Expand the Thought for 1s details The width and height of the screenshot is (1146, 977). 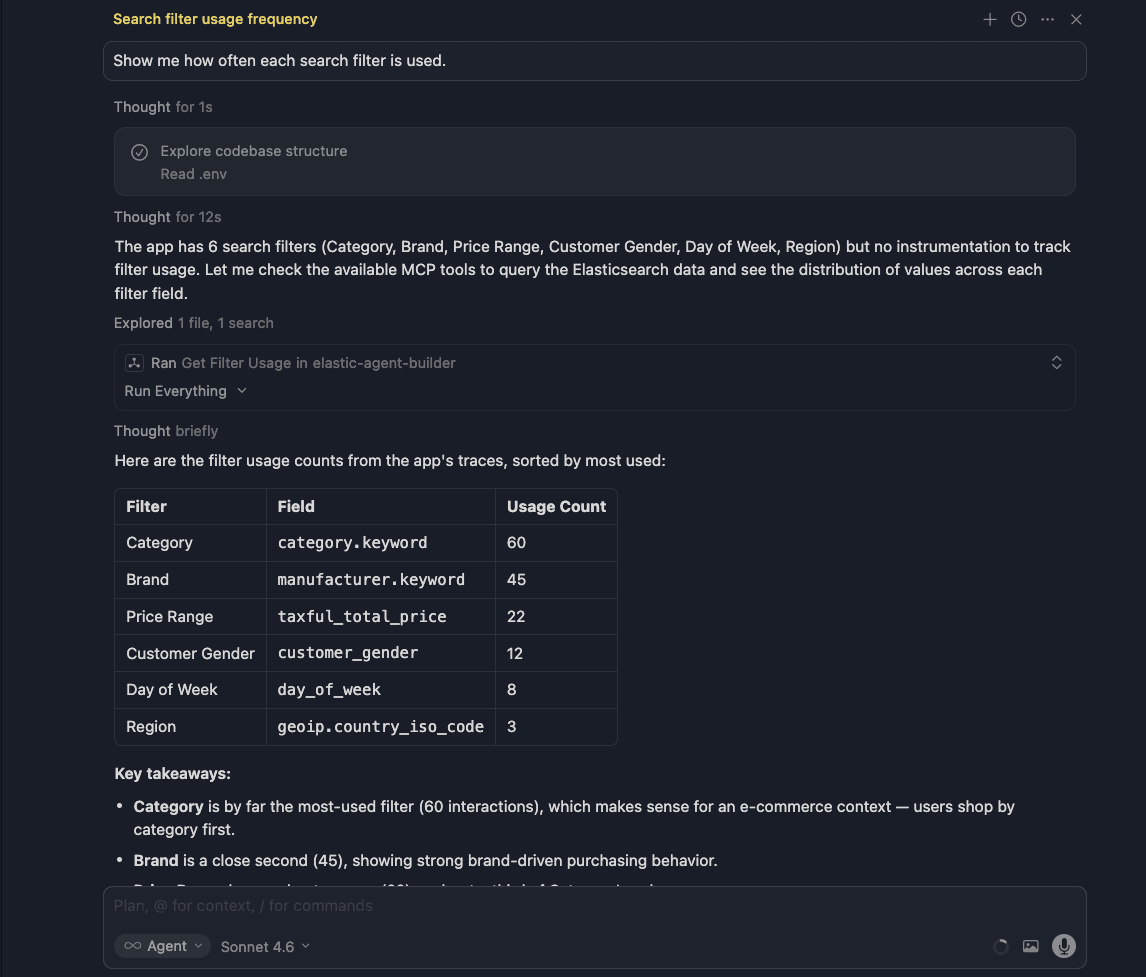[x=163, y=106]
